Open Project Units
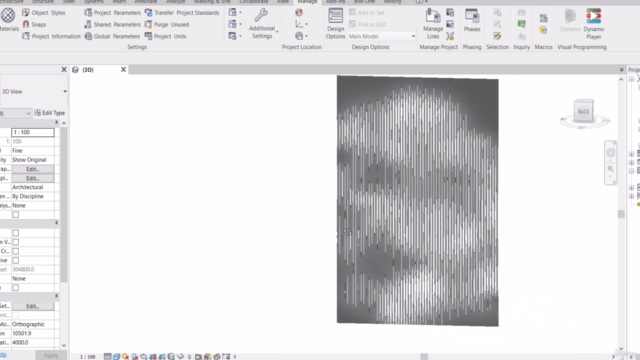640x360 pixels. click(166, 36)
